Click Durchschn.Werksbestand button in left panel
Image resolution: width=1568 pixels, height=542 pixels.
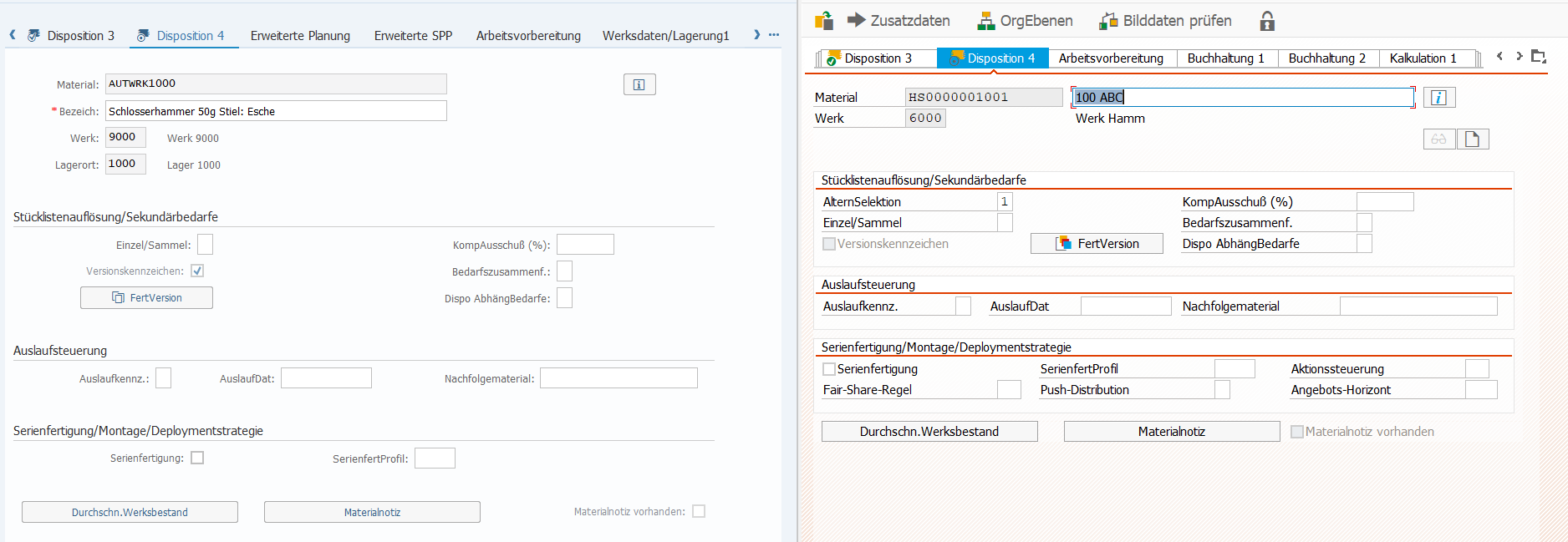point(130,512)
